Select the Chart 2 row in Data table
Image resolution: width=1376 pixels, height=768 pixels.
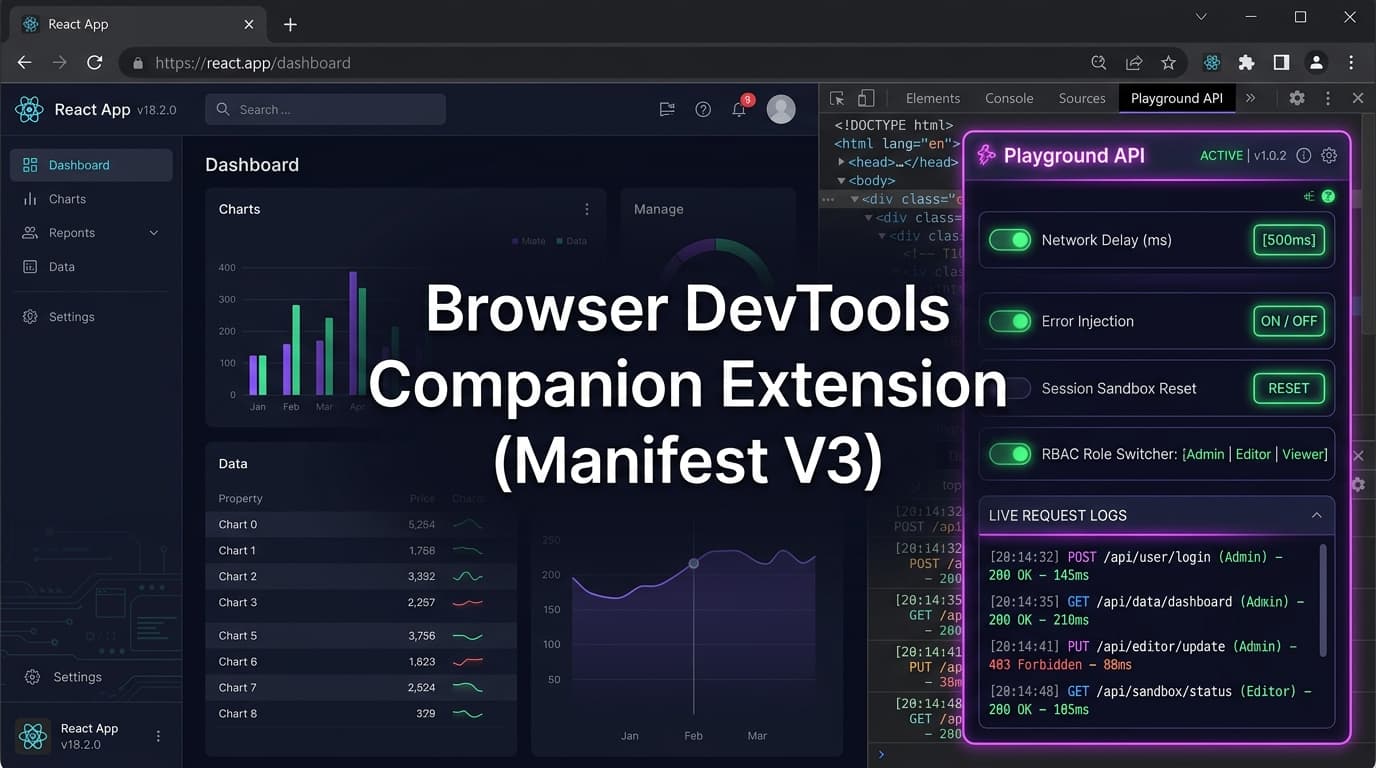[x=361, y=577]
